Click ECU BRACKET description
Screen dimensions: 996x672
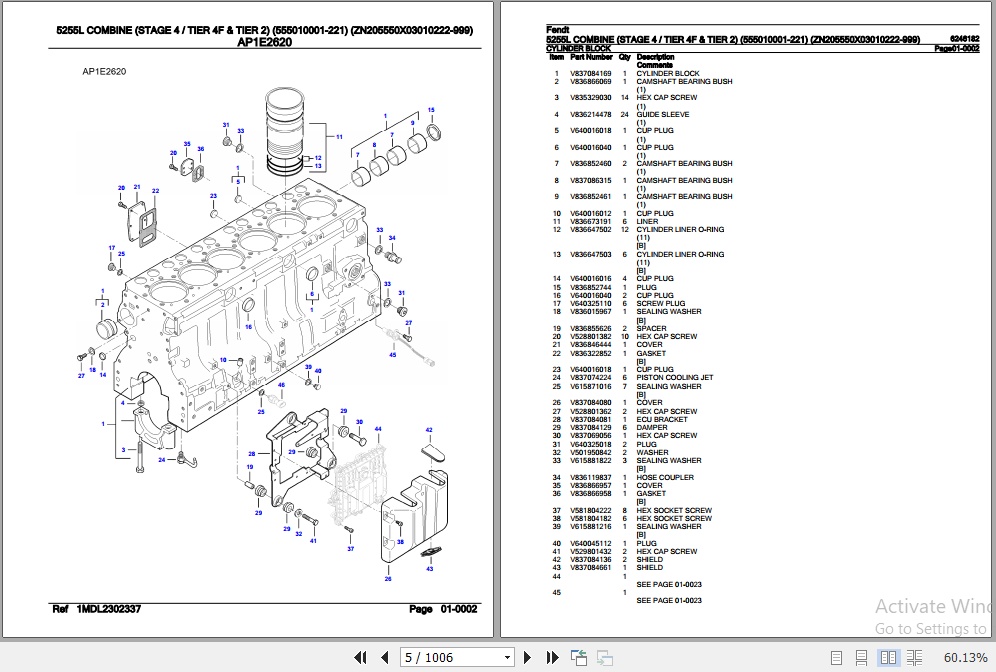click(662, 419)
